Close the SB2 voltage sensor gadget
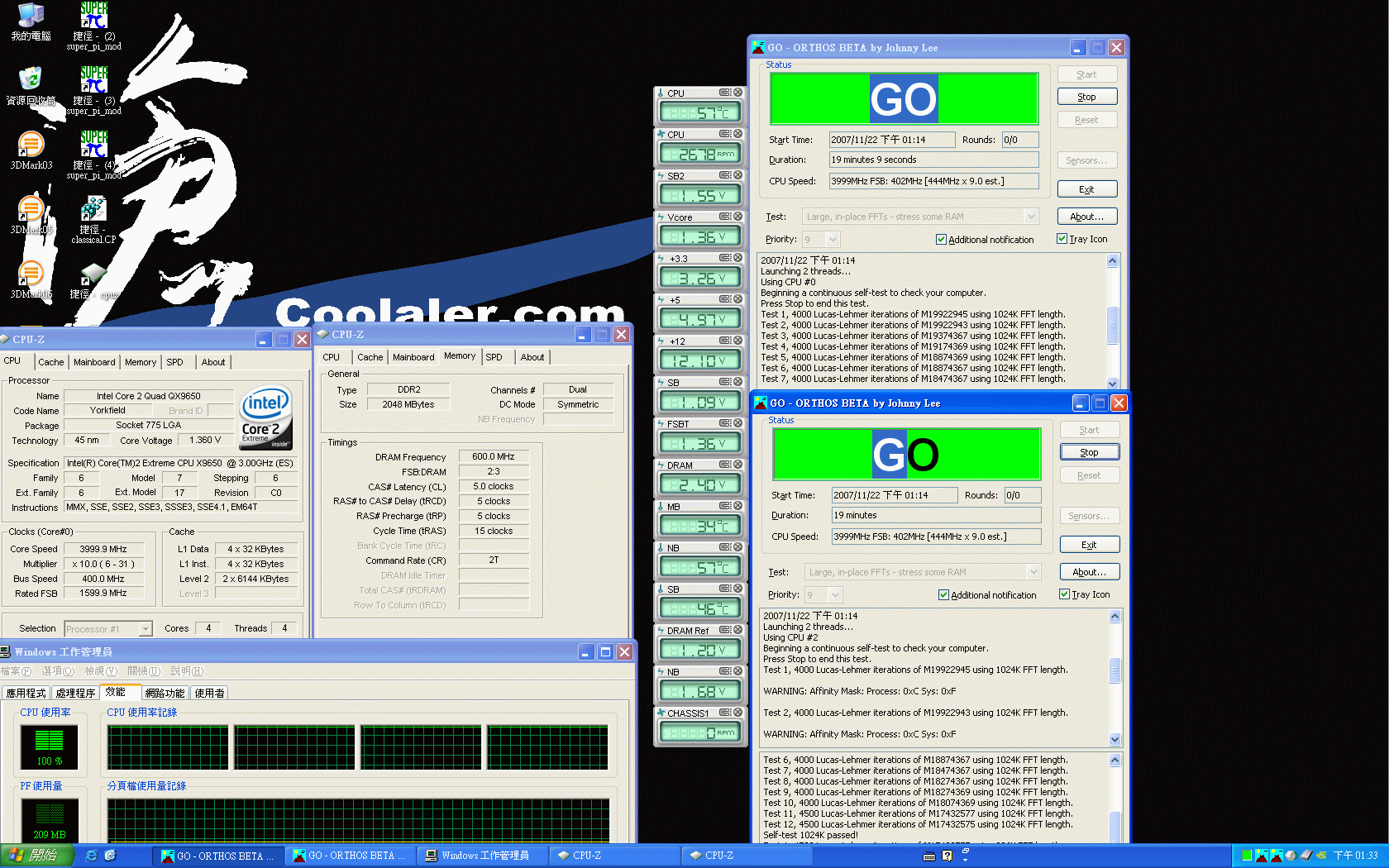The width and height of the screenshot is (1389, 868). 737,175
